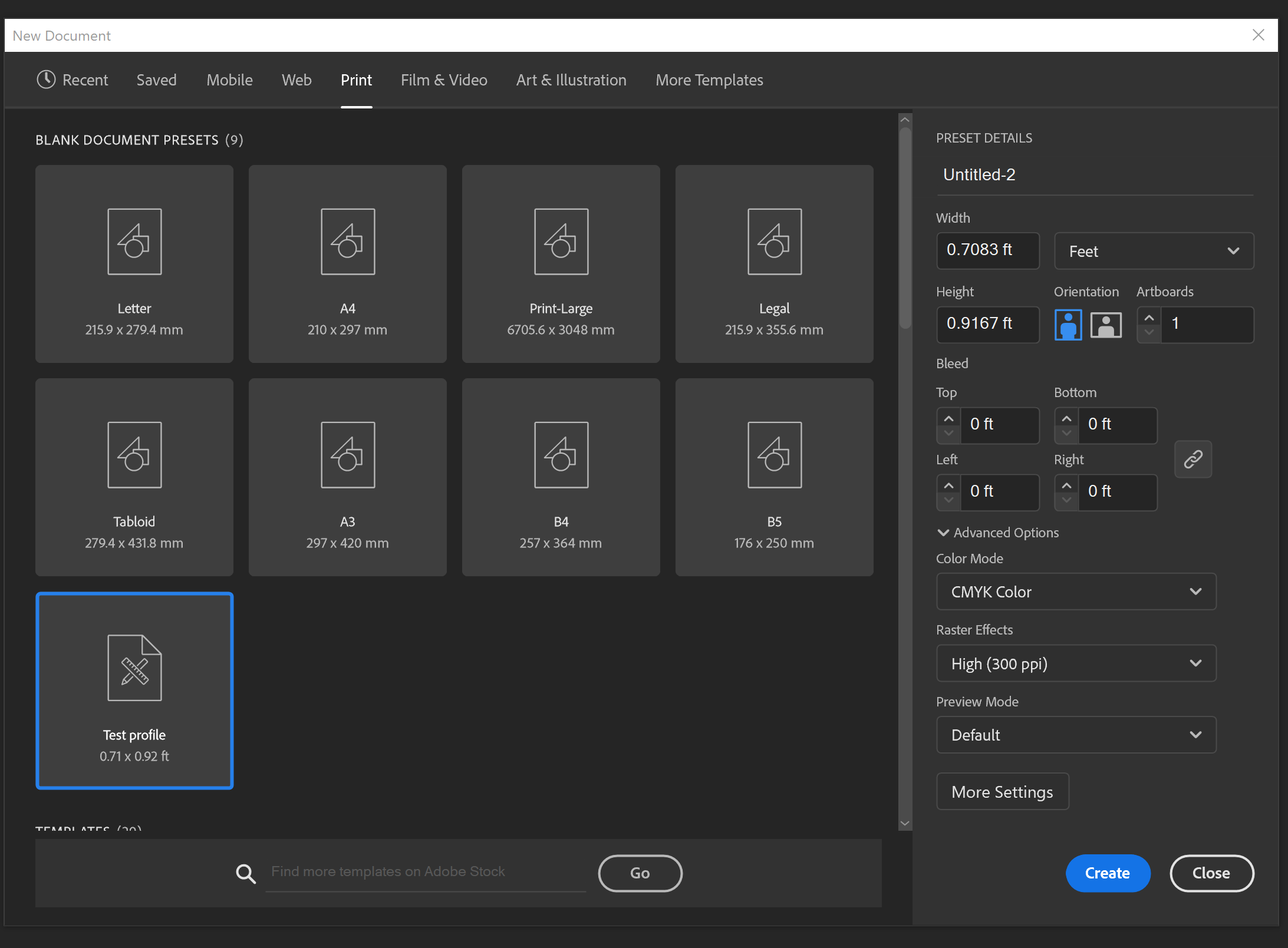Select the Print-Large preset
1288x948 pixels.
pos(561,263)
